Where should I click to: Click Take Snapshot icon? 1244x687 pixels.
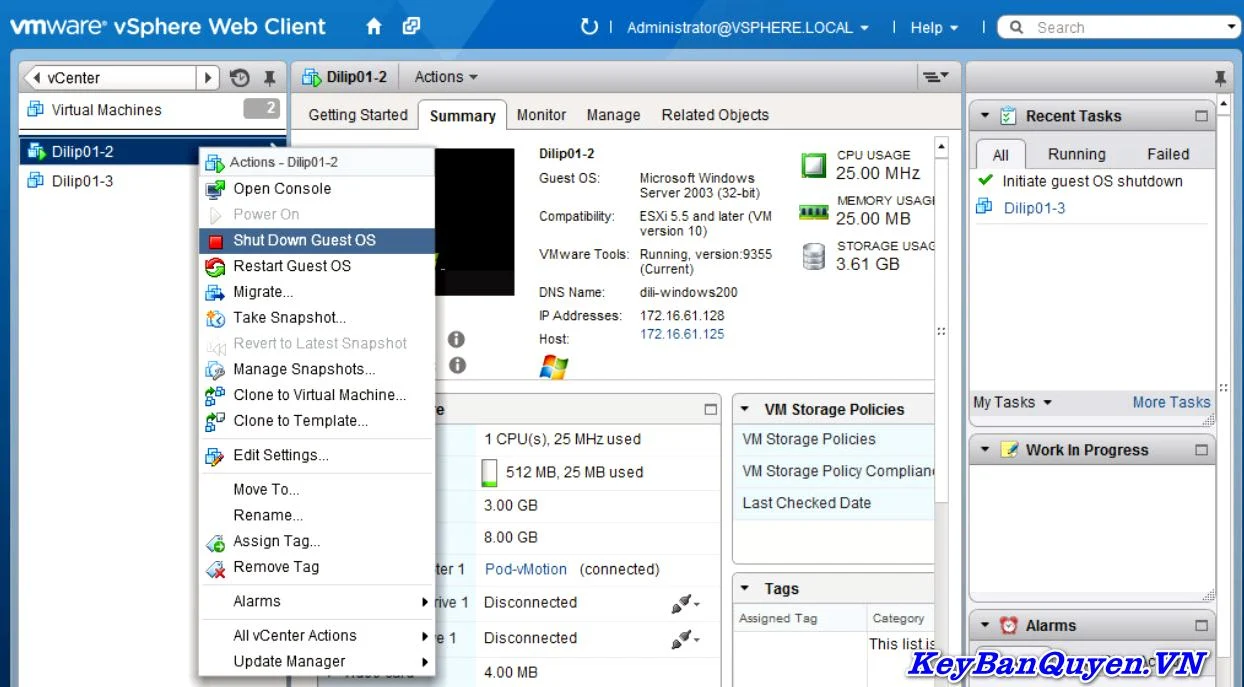[215, 319]
